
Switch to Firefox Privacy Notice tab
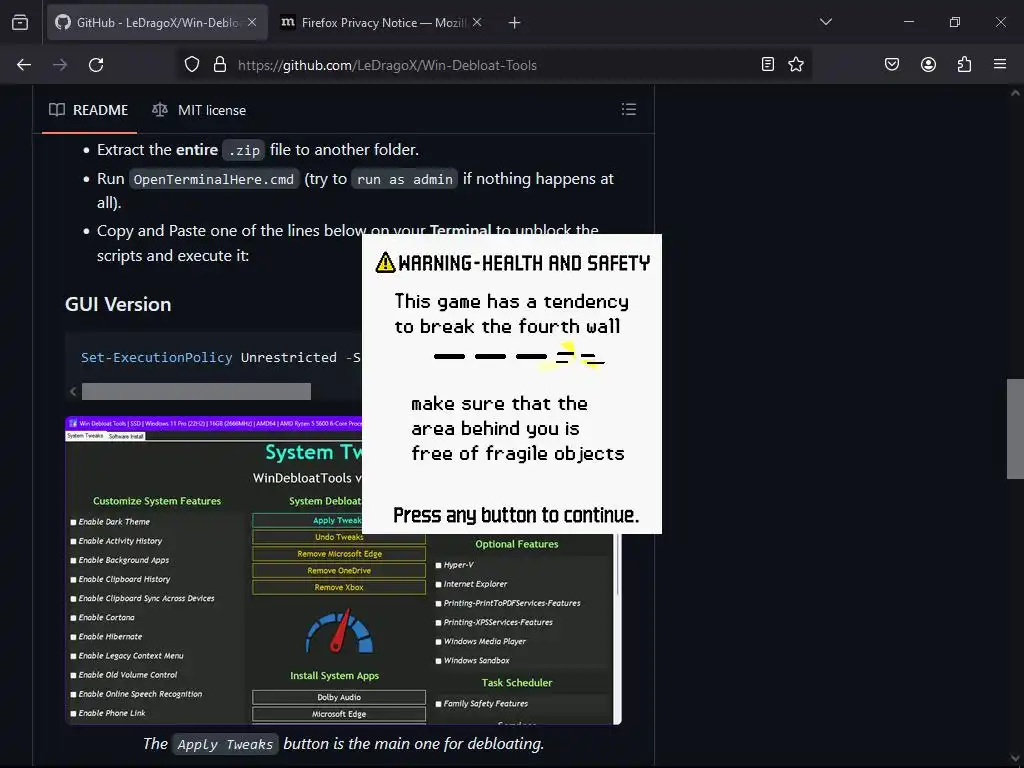click(x=382, y=23)
